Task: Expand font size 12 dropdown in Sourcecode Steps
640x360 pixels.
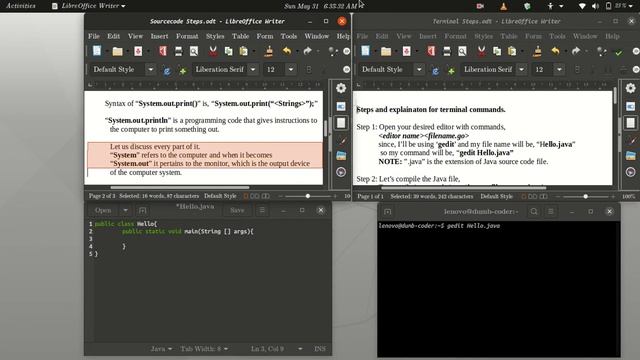Action: point(291,69)
